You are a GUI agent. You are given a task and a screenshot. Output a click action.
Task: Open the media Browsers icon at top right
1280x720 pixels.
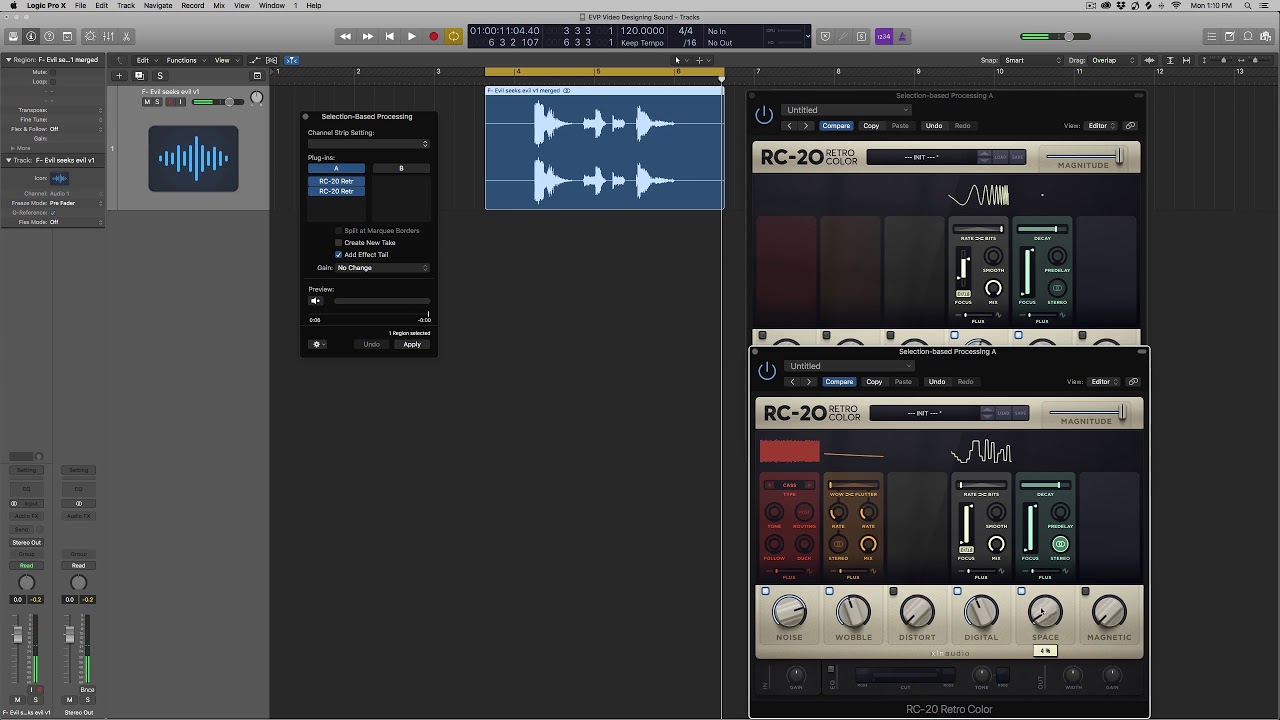point(1266,37)
